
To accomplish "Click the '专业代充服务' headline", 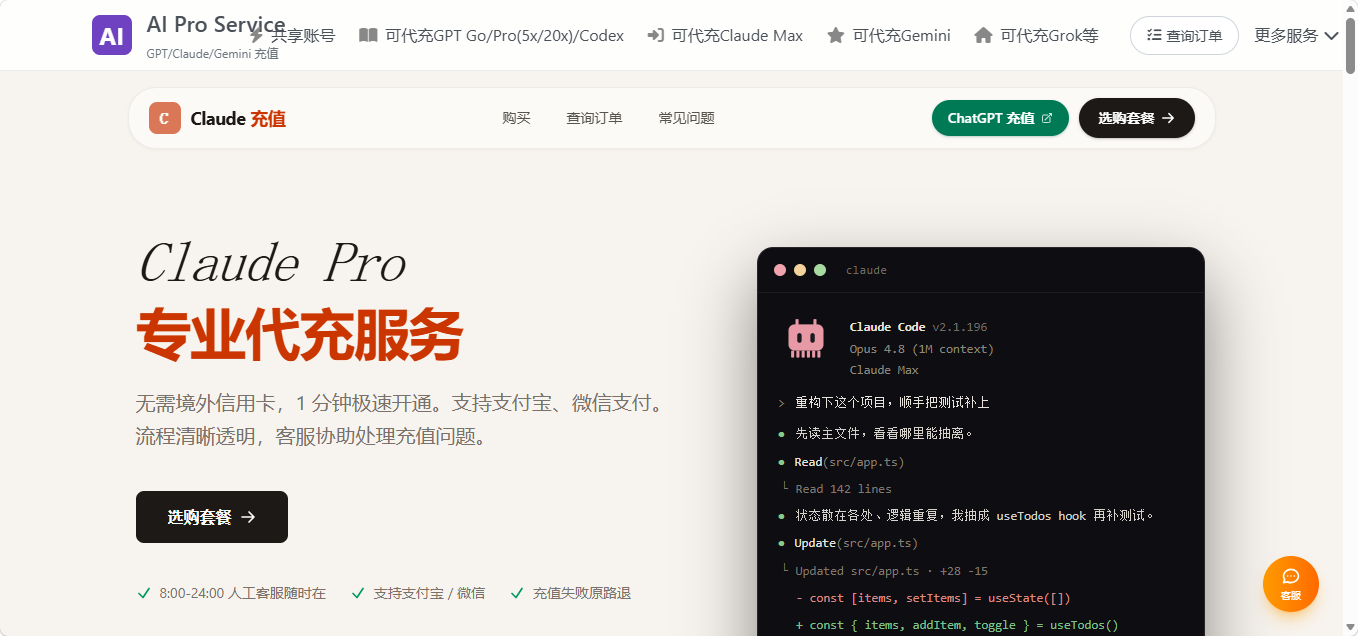I will (x=299, y=335).
